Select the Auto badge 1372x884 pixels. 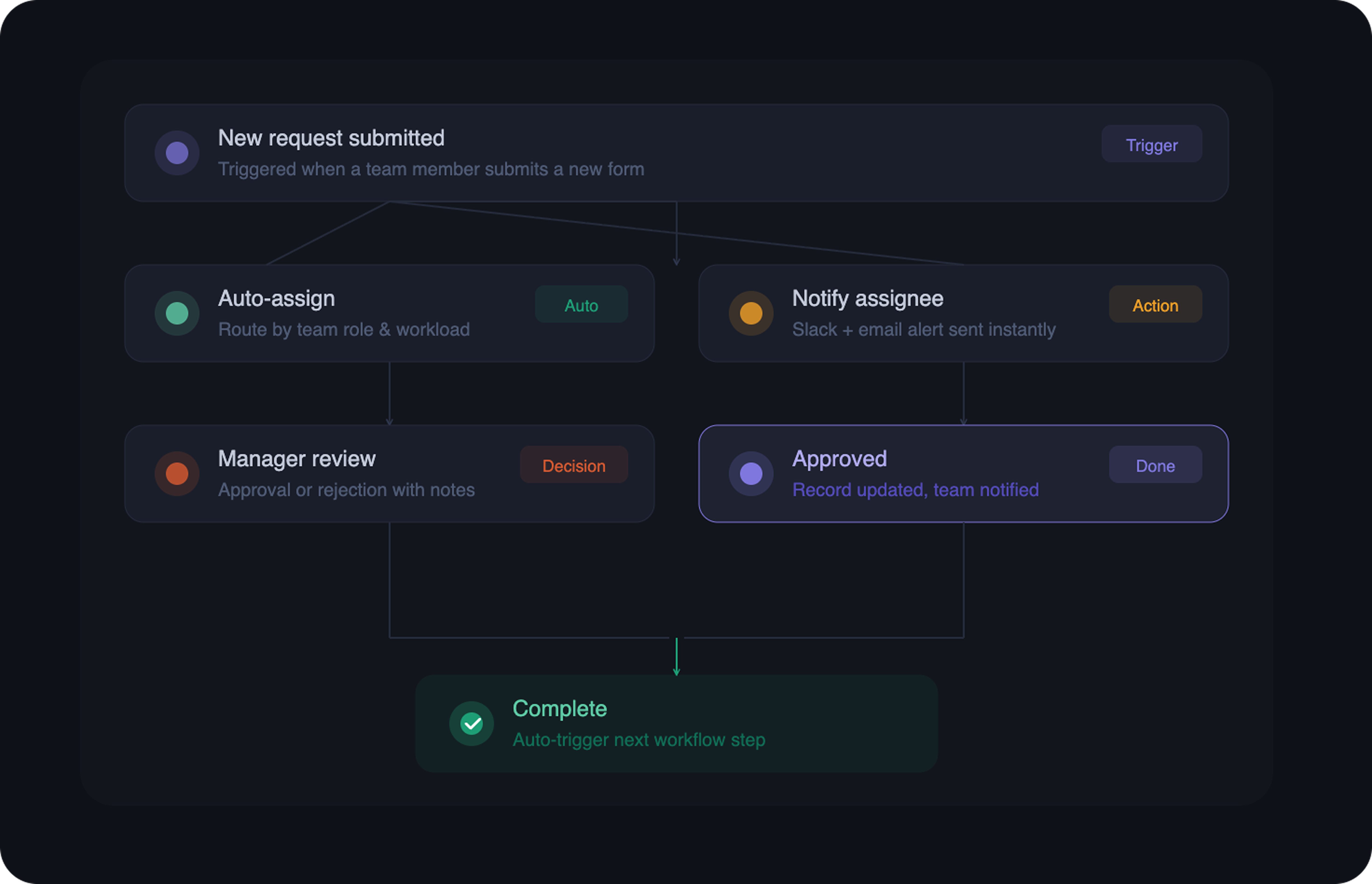[x=581, y=304]
